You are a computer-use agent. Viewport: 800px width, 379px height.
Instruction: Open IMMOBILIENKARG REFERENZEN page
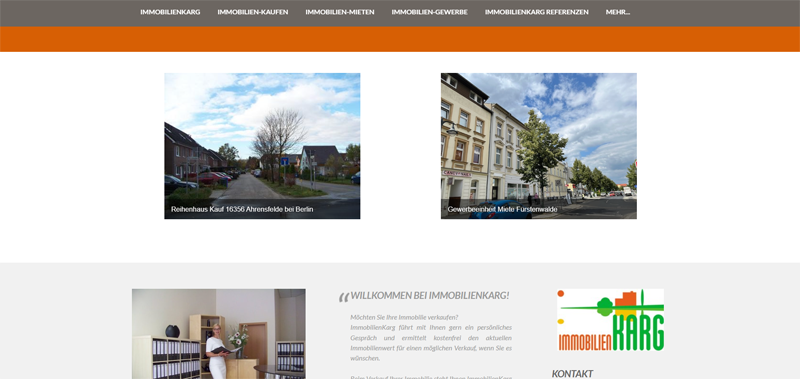537,12
